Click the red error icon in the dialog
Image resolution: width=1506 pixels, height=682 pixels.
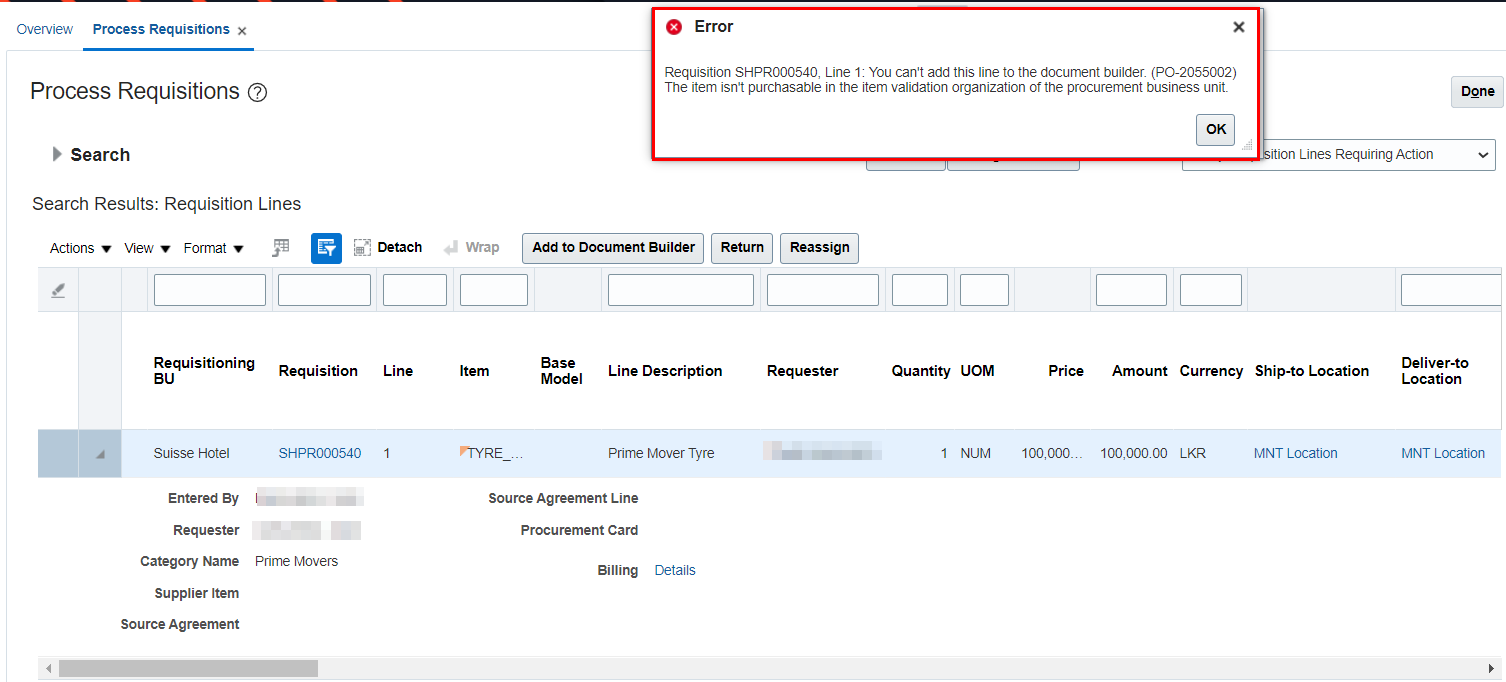pyautogui.click(x=674, y=27)
